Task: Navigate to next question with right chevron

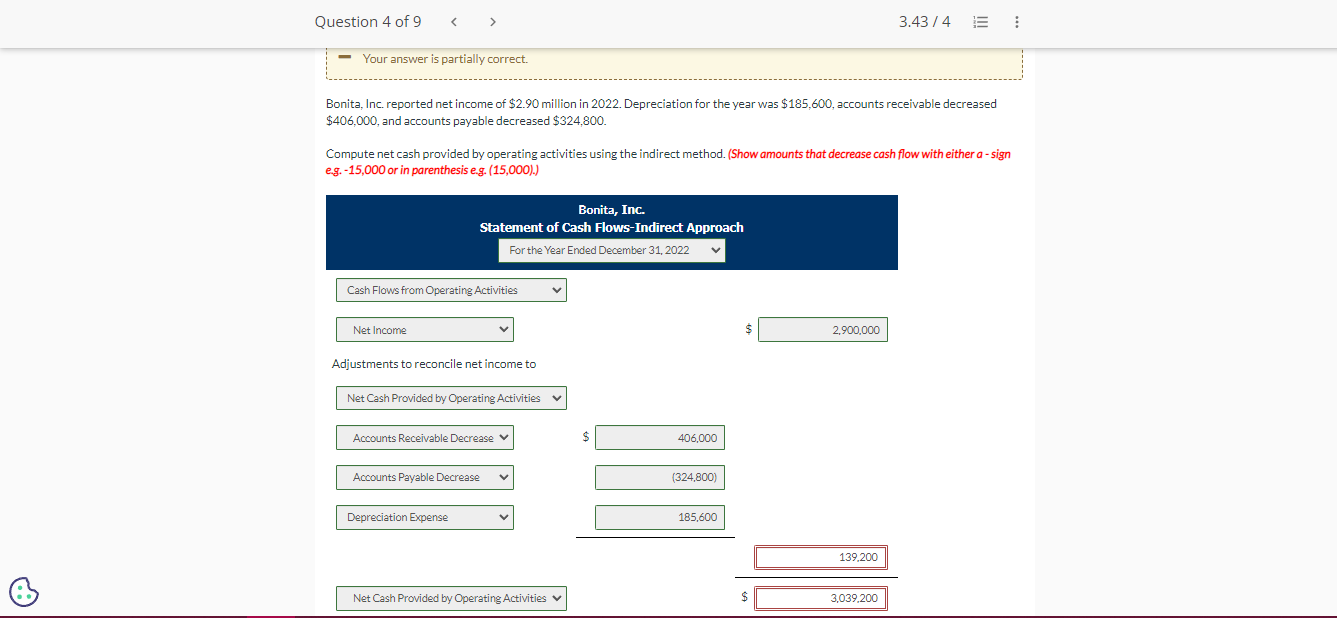Action: click(492, 21)
